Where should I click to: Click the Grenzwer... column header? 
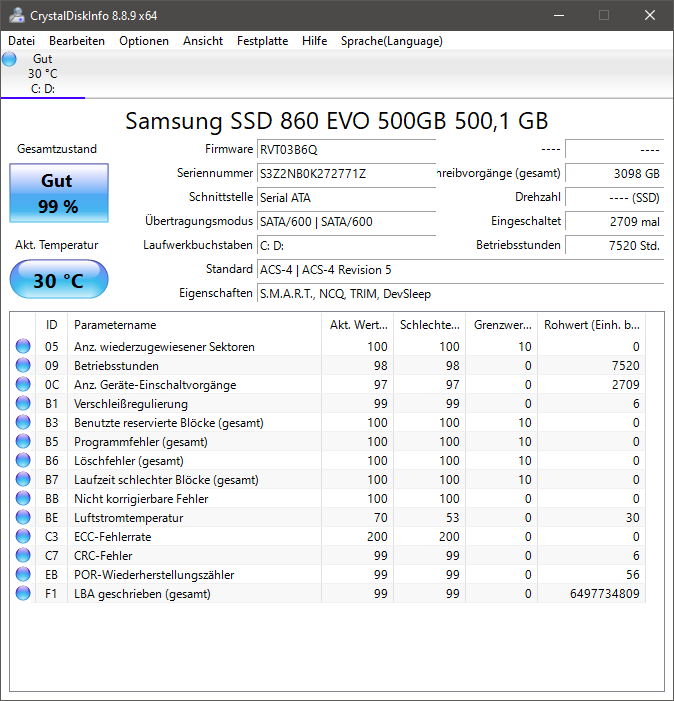coord(501,325)
